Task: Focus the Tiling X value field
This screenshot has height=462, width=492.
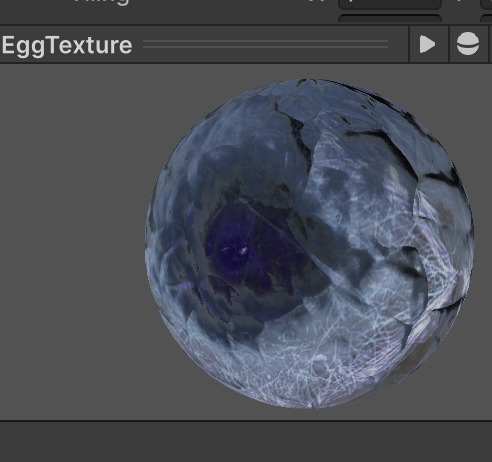Action: point(390,4)
